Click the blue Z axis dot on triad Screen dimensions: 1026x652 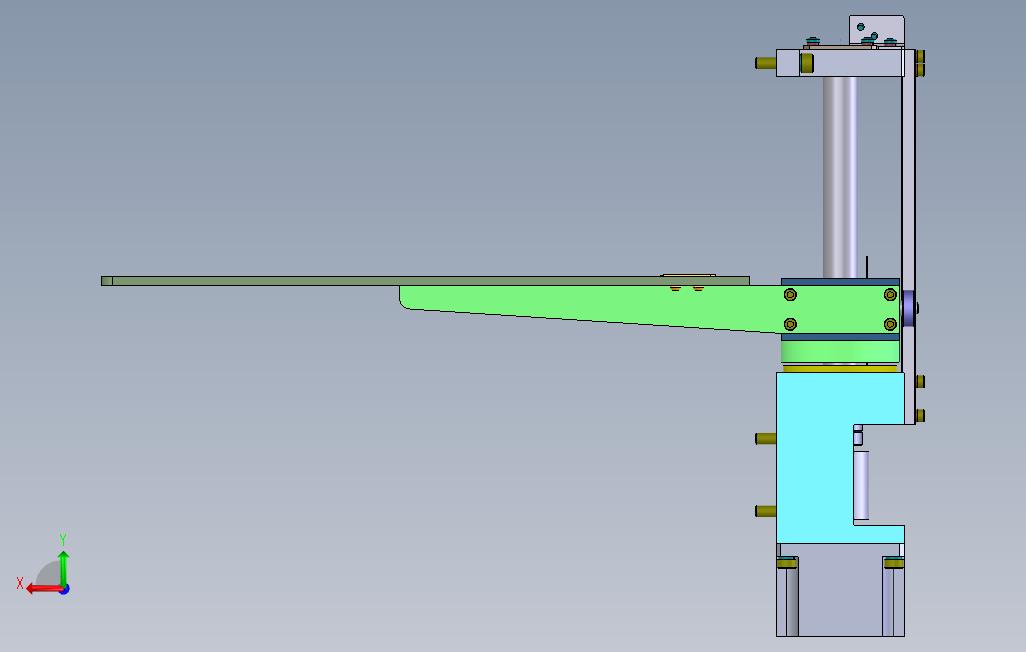[x=65, y=589]
